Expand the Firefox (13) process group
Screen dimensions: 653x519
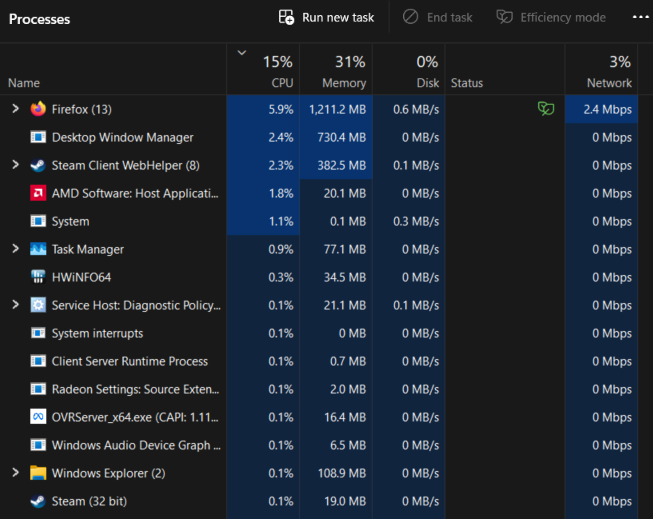15,109
